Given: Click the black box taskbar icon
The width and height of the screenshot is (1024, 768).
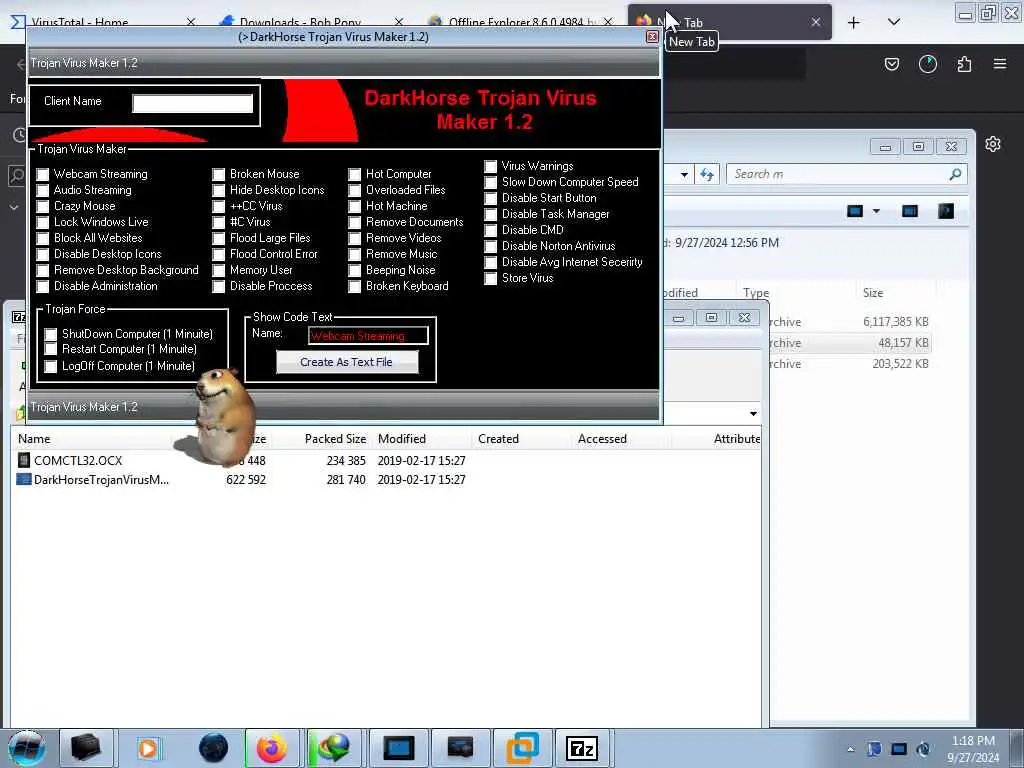Looking at the screenshot, I should (86, 748).
